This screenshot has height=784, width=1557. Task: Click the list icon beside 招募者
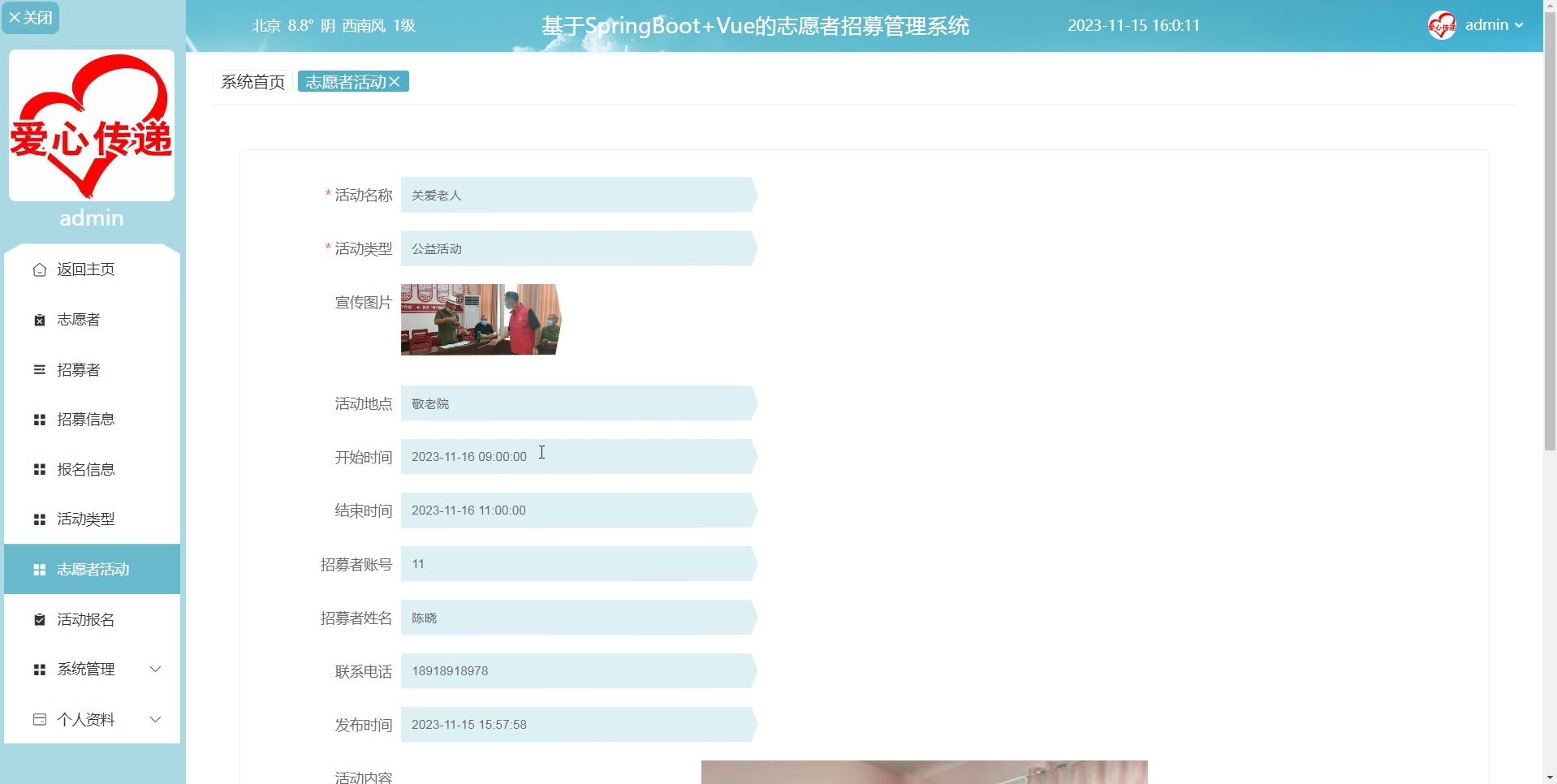[39, 370]
